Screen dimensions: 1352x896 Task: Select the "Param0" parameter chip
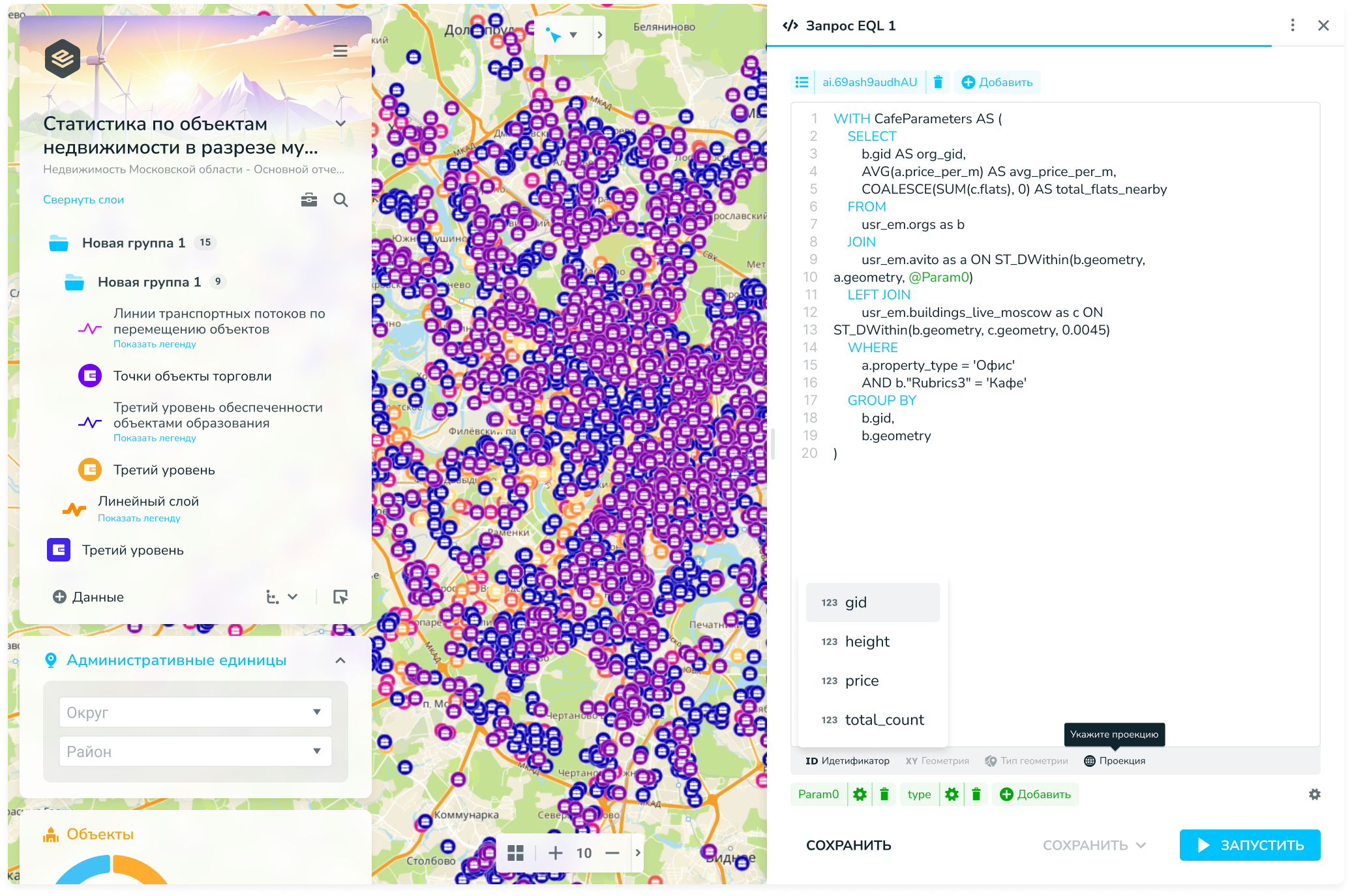pyautogui.click(x=819, y=794)
